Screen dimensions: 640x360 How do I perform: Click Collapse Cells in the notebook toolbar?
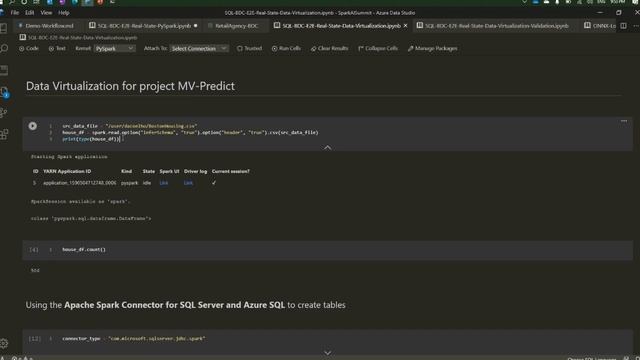(x=378, y=48)
